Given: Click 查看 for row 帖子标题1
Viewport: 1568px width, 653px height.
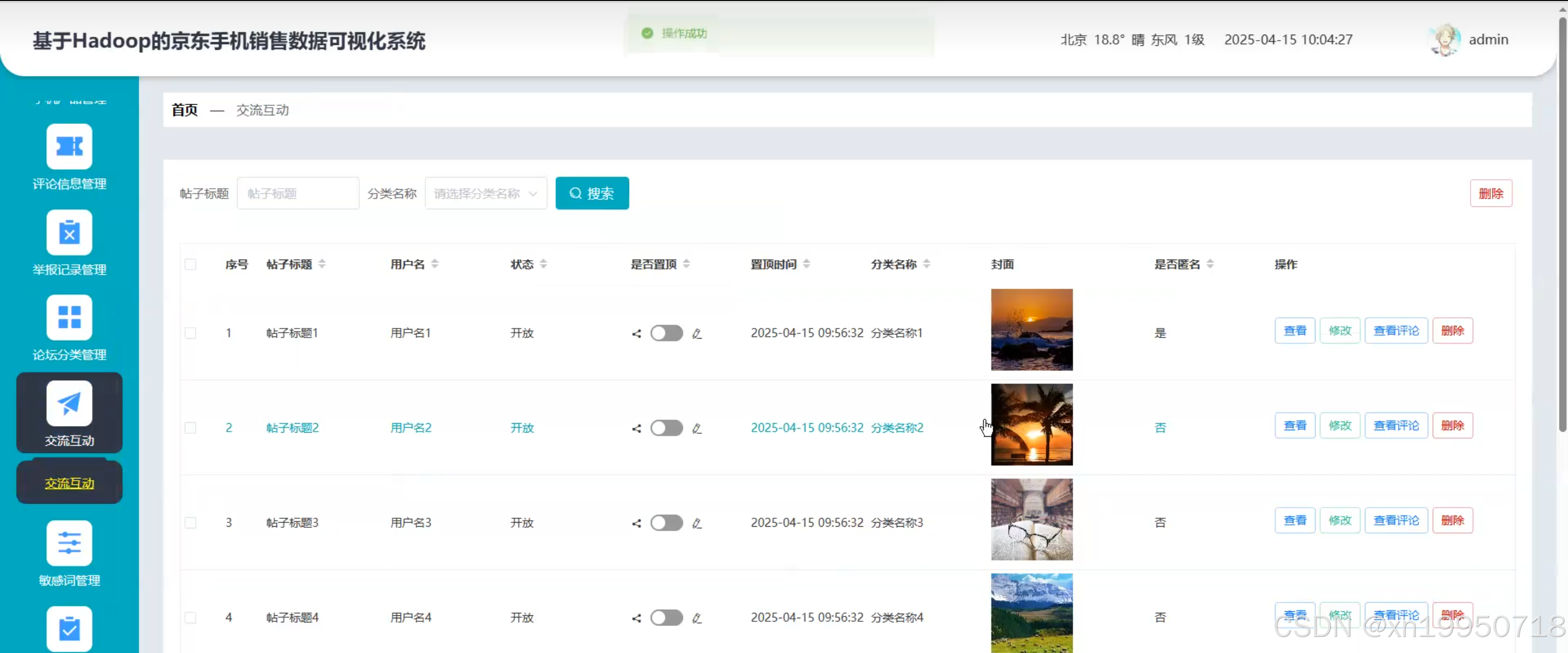Looking at the screenshot, I should tap(1295, 331).
